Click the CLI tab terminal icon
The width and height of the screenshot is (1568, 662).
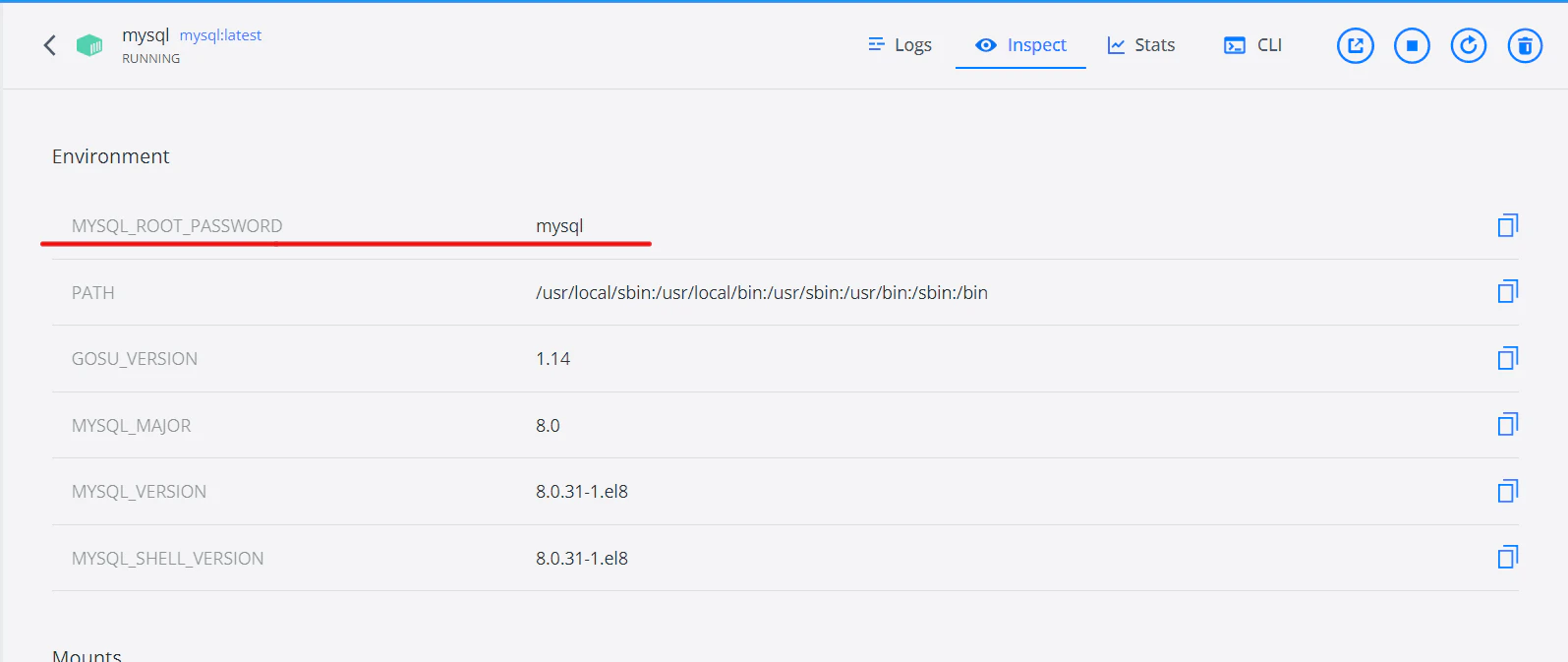tap(1235, 45)
